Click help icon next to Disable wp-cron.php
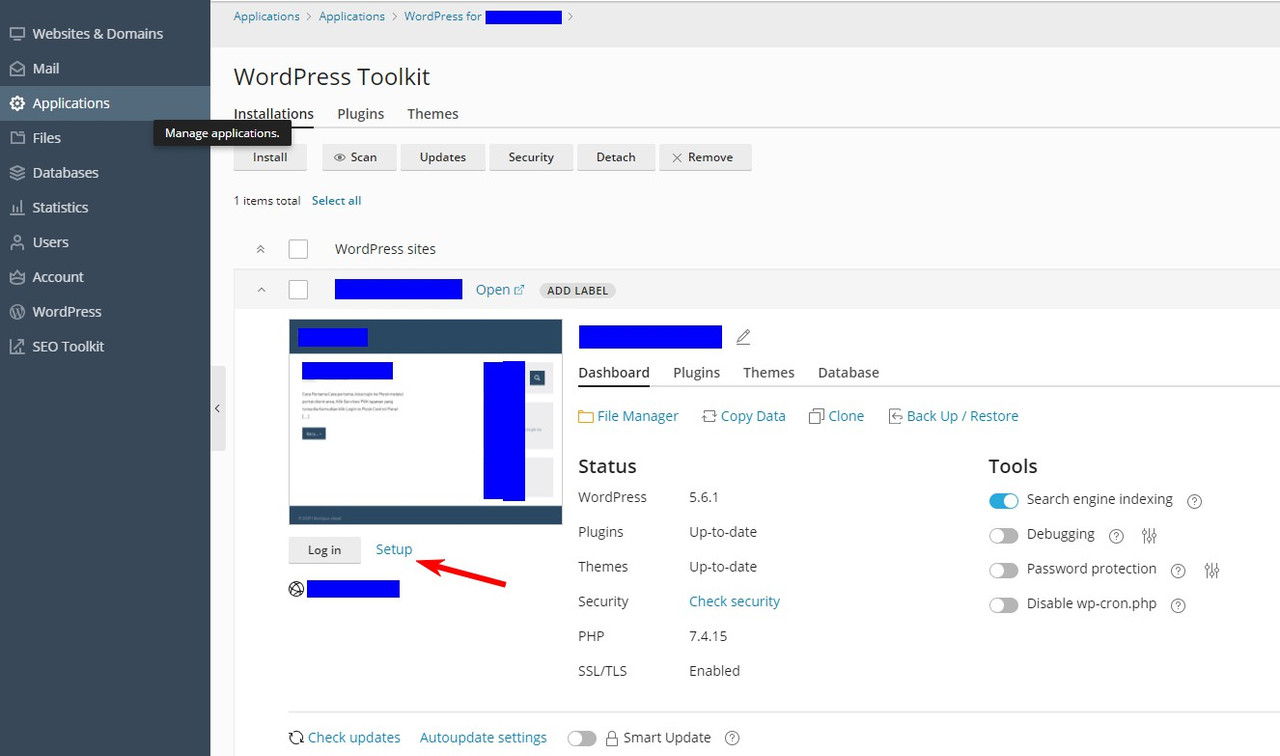 1179,605
